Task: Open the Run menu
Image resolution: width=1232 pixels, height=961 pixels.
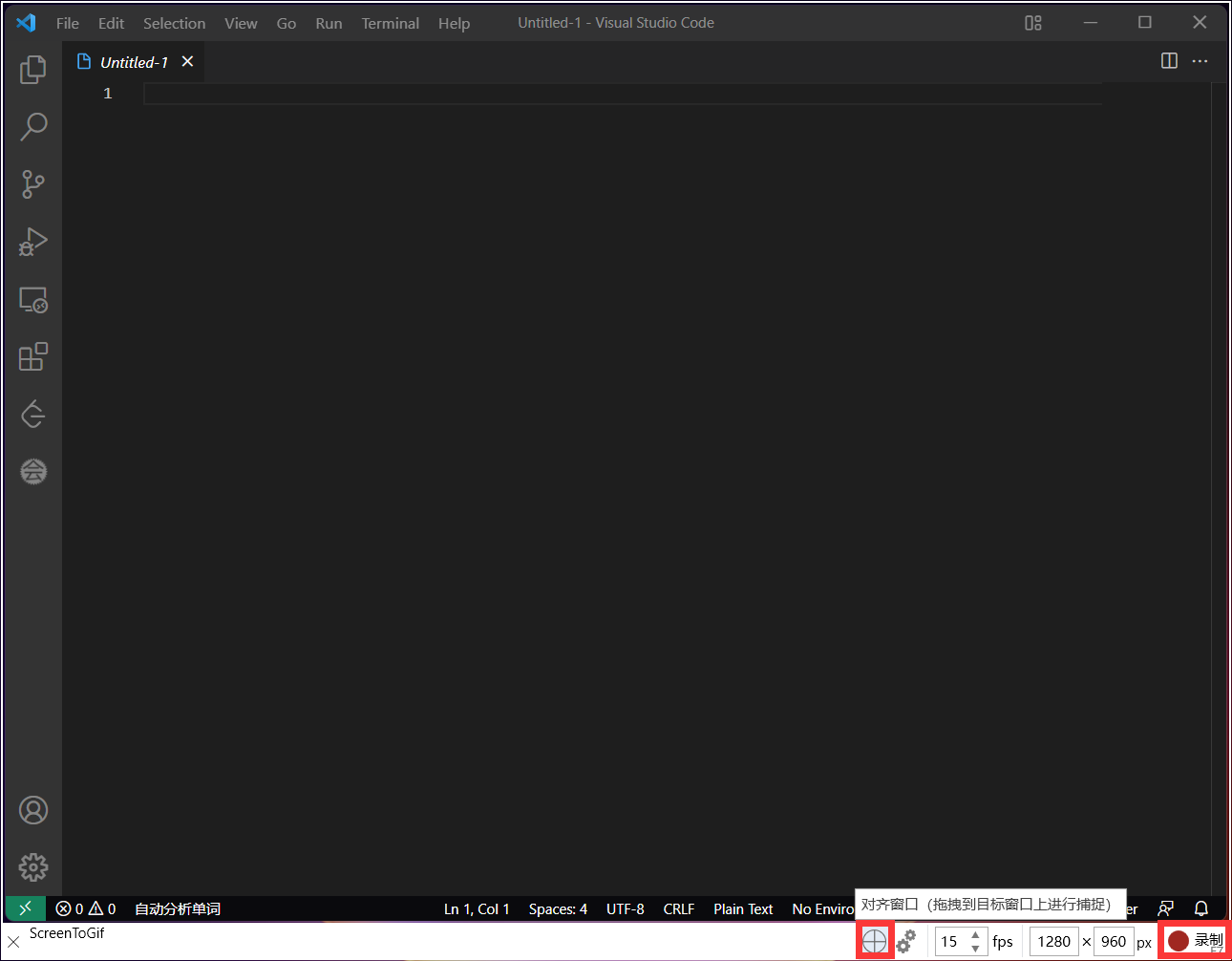Action: pyautogui.click(x=329, y=23)
